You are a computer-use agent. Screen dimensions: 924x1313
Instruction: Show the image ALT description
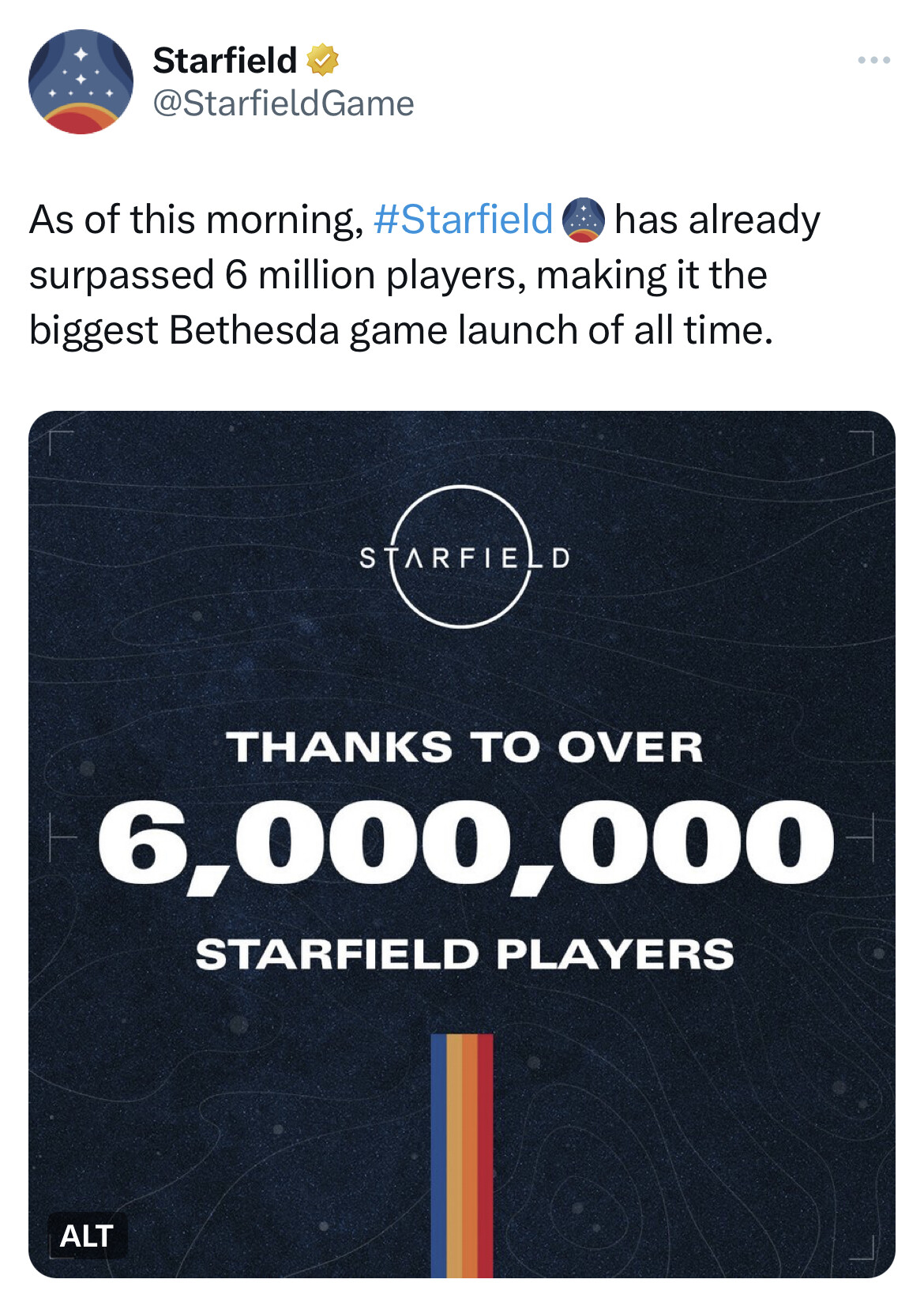point(87,1236)
